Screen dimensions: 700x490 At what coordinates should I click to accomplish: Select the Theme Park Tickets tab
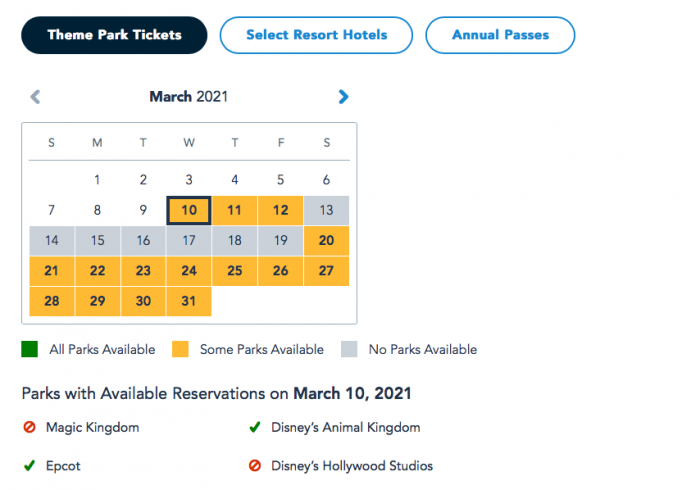pos(114,35)
